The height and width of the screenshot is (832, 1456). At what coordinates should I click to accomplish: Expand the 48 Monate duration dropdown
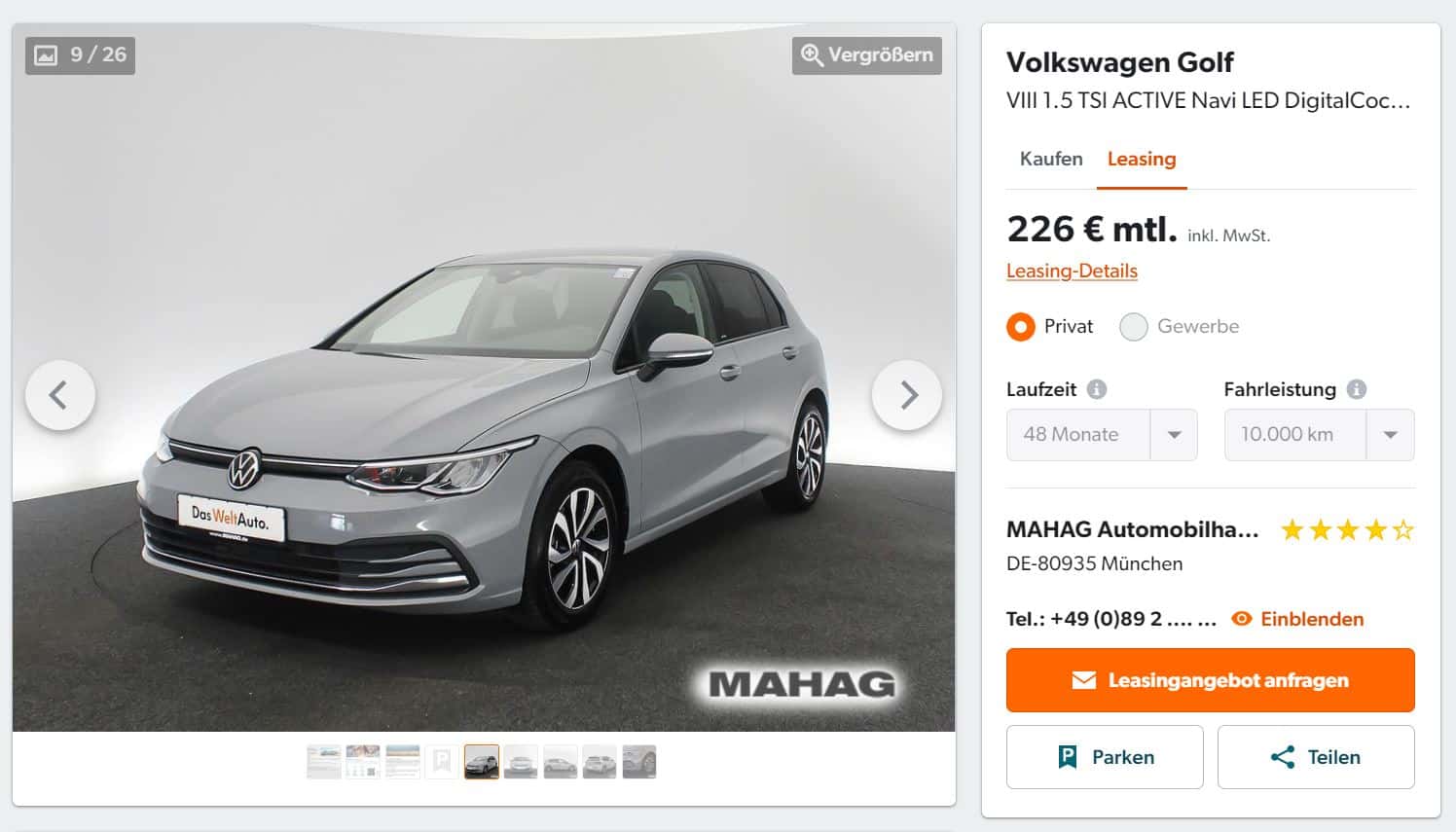click(1102, 435)
